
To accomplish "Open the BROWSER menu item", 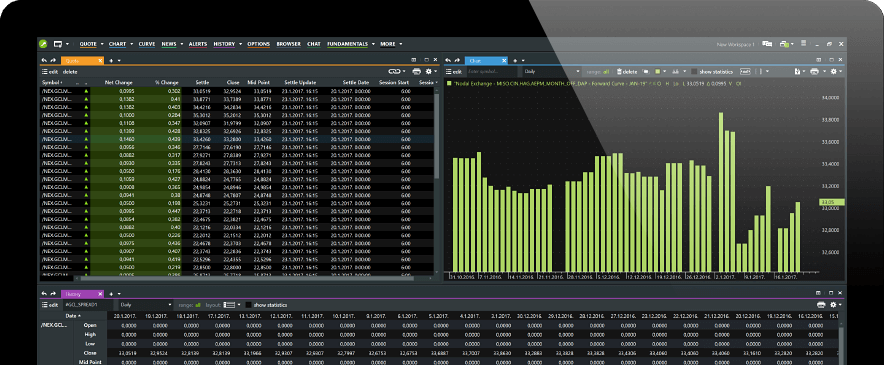I will click(x=289, y=43).
